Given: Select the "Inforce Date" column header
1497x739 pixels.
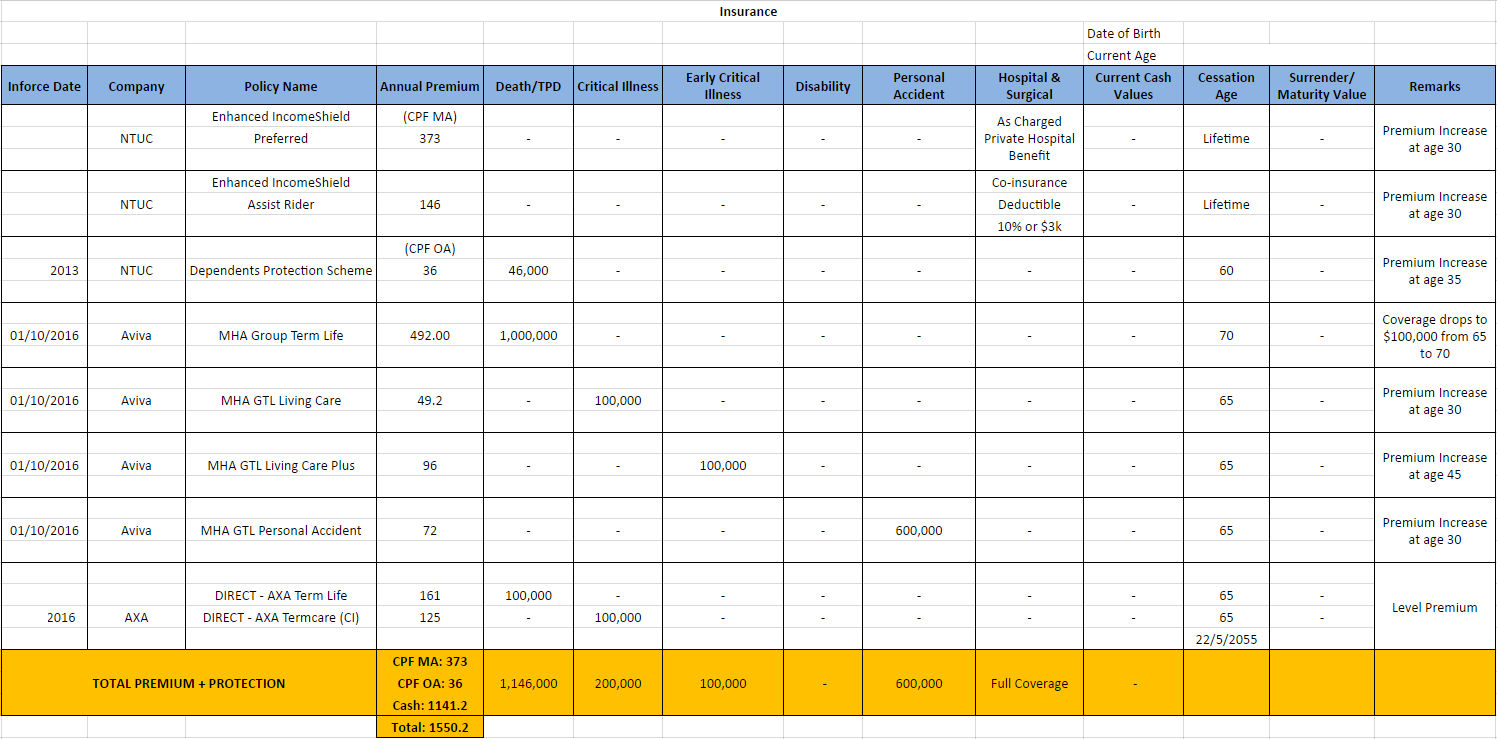Looking at the screenshot, I should coord(44,86).
